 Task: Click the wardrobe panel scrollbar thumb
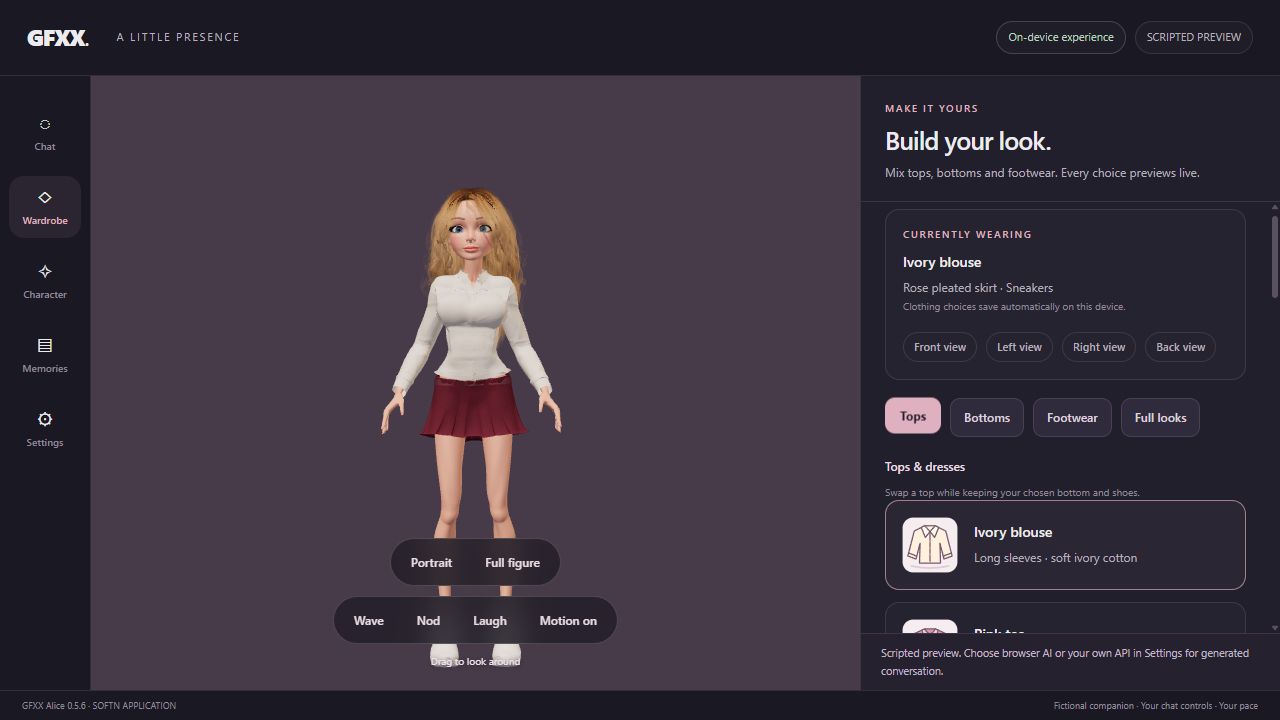[x=1275, y=255]
